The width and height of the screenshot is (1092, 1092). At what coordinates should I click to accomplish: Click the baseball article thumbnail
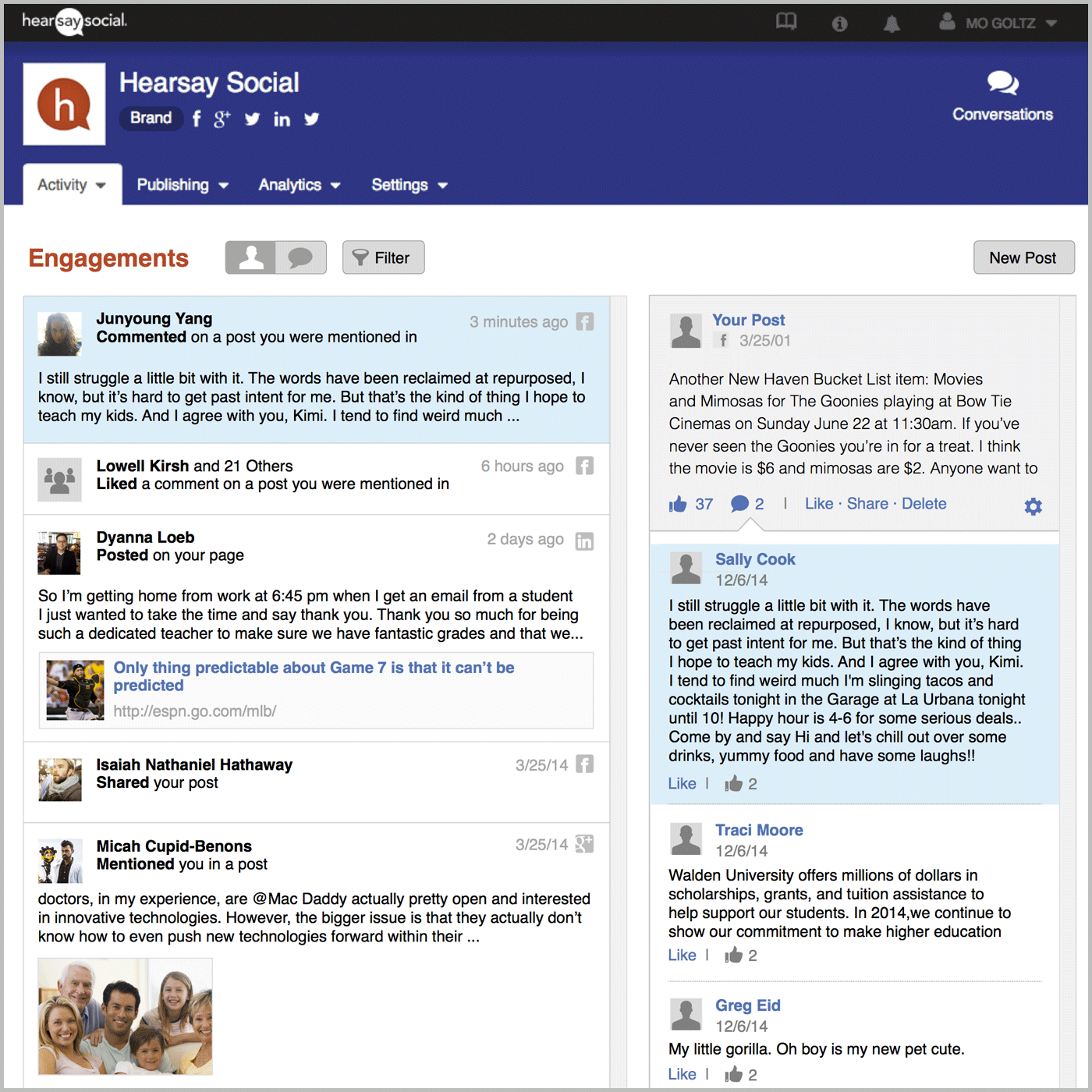pyautogui.click(x=75, y=690)
